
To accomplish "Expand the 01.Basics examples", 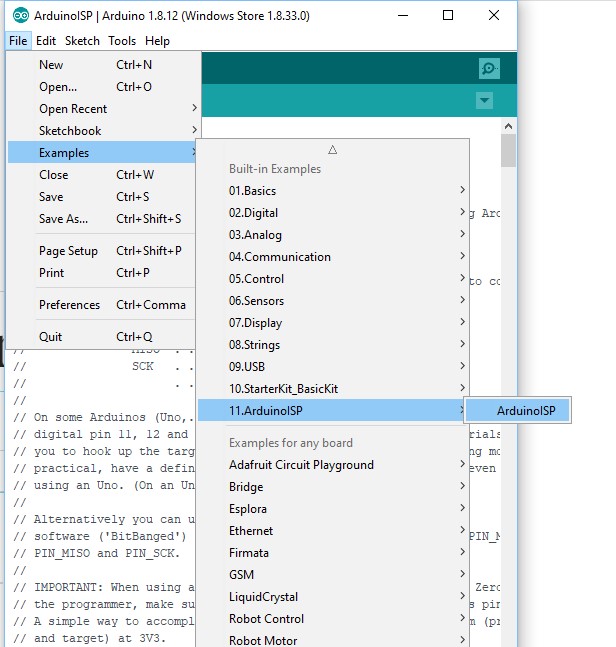I will point(333,191).
